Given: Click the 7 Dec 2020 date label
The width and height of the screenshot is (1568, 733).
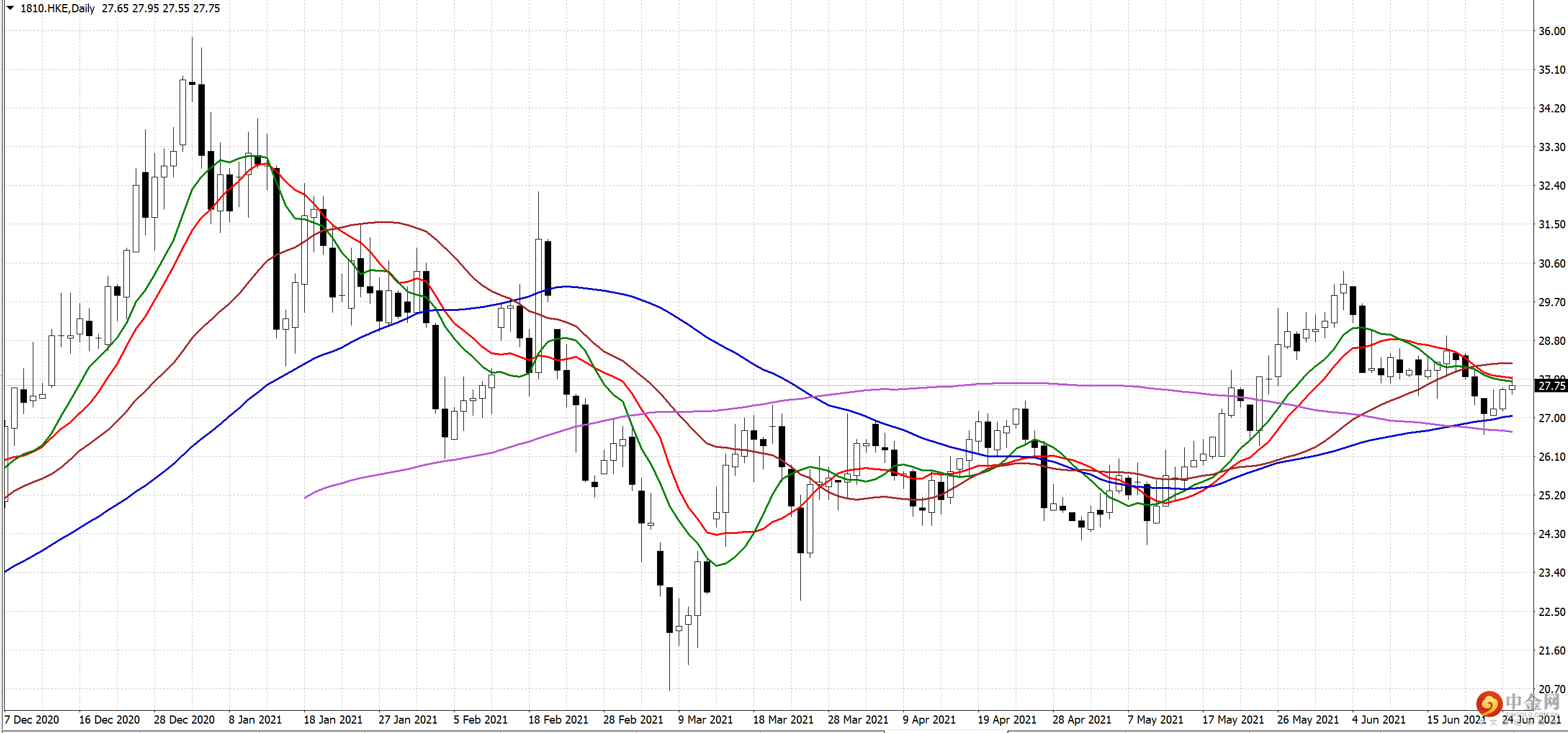Looking at the screenshot, I should tap(32, 720).
